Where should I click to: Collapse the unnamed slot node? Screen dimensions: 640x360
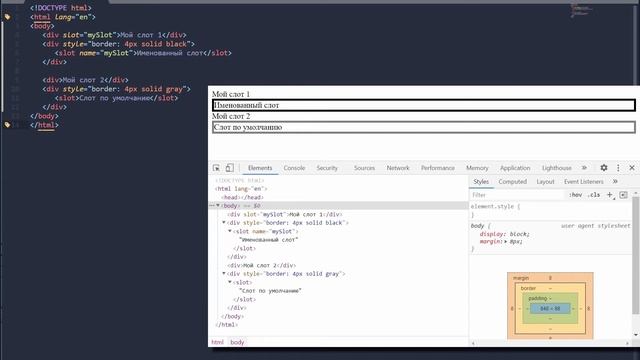tap(230, 282)
